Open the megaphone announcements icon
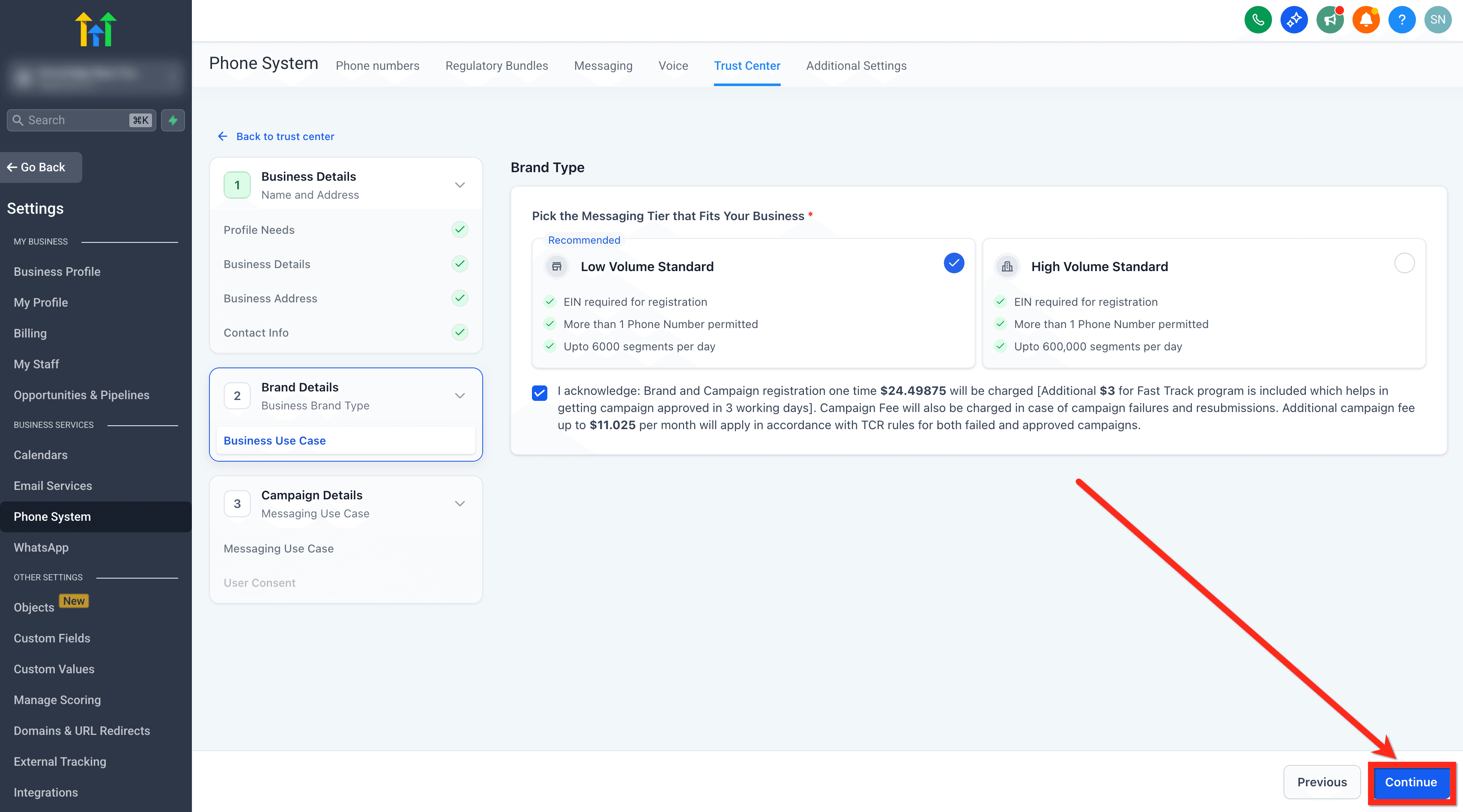The image size is (1463, 812). point(1330,20)
